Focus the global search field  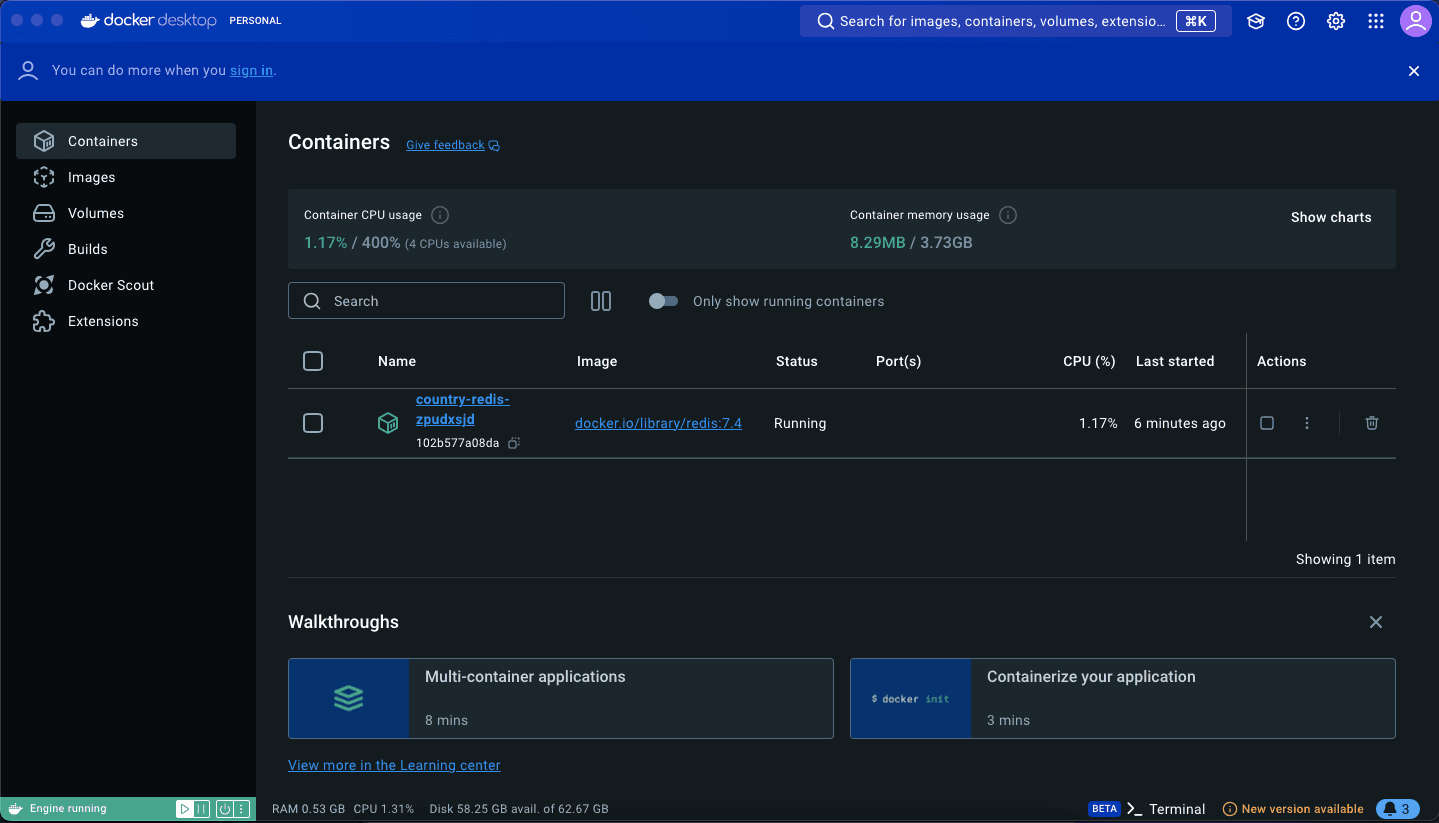[1017, 21]
